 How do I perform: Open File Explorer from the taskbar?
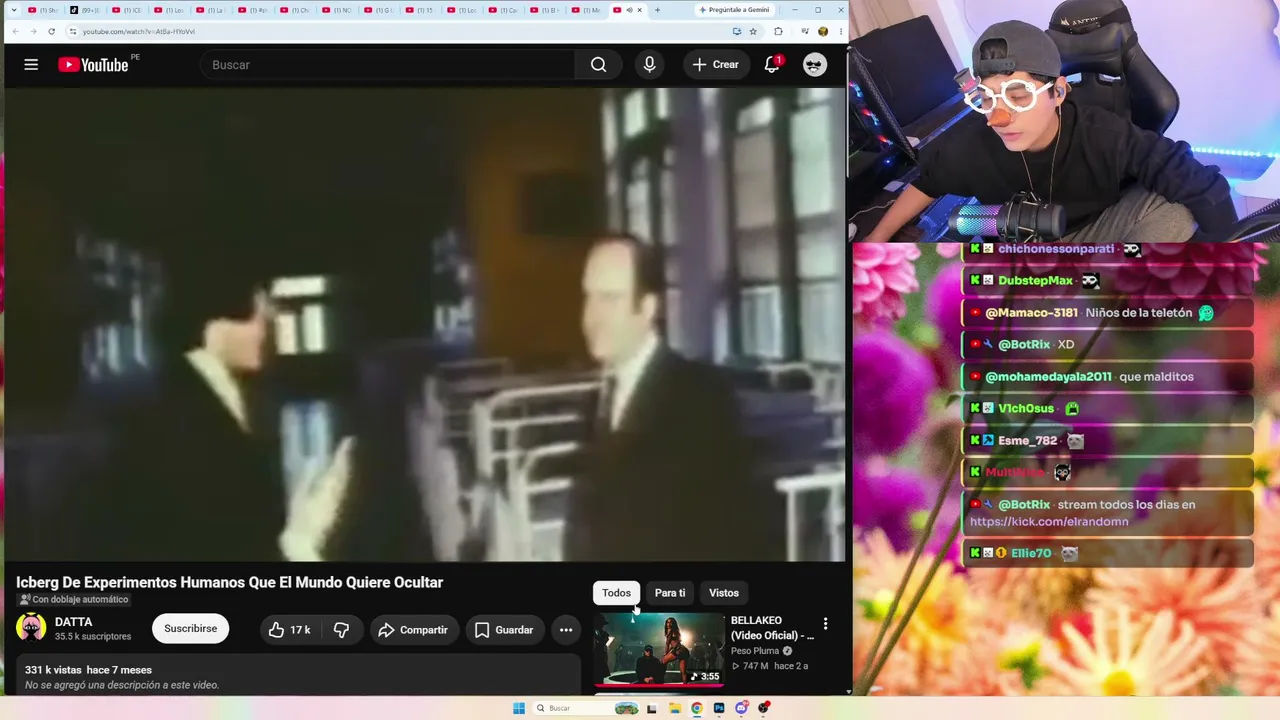[x=675, y=708]
